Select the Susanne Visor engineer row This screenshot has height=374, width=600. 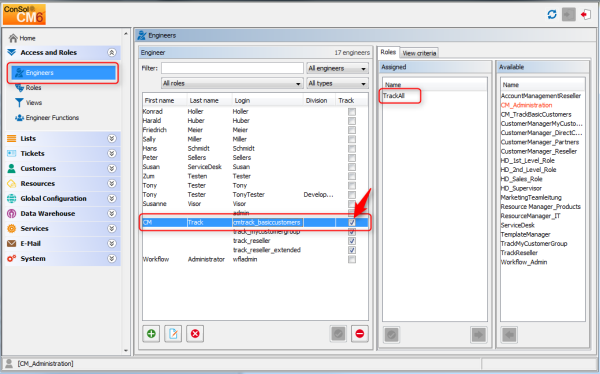[x=255, y=204]
